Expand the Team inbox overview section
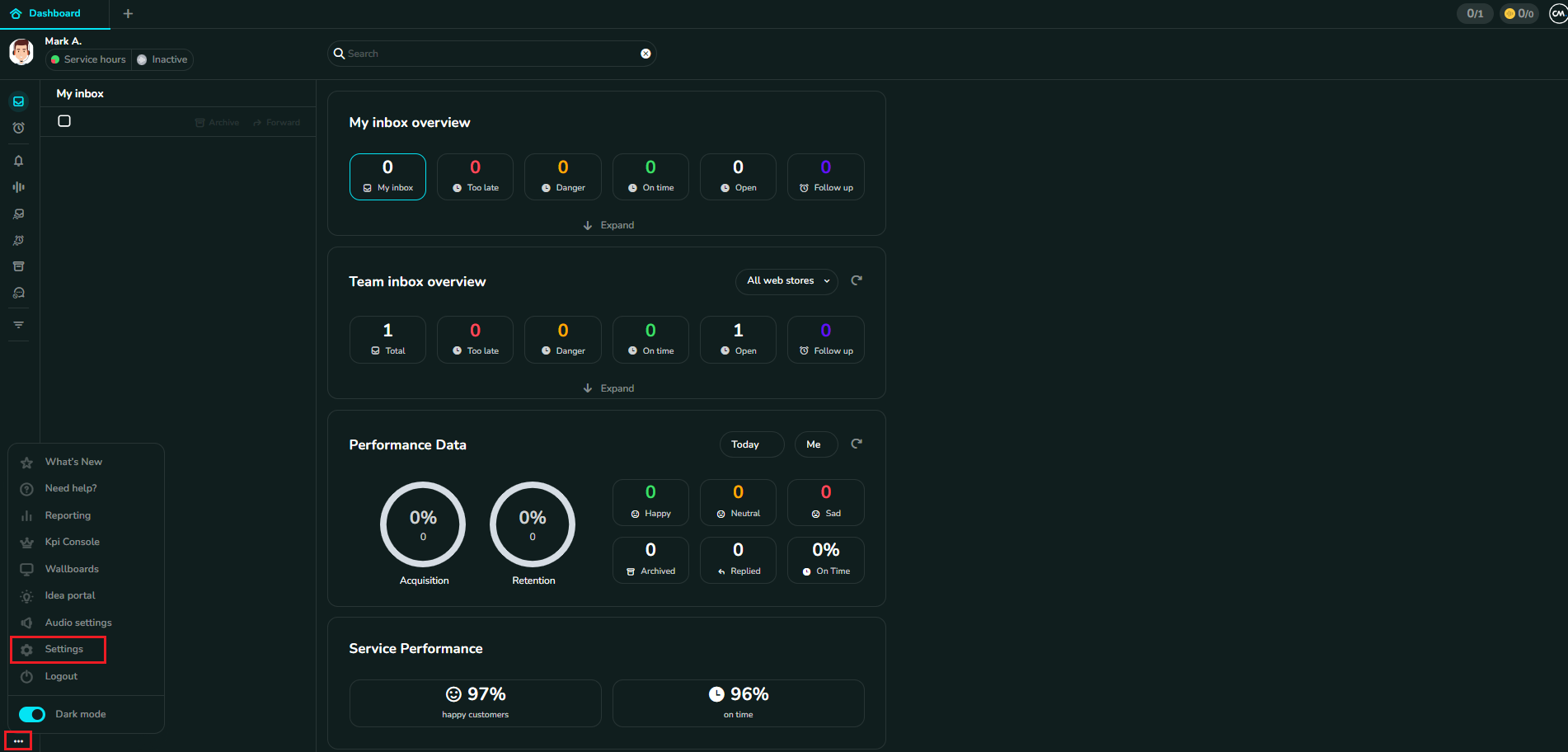Viewport: 1568px width, 752px height. click(608, 388)
